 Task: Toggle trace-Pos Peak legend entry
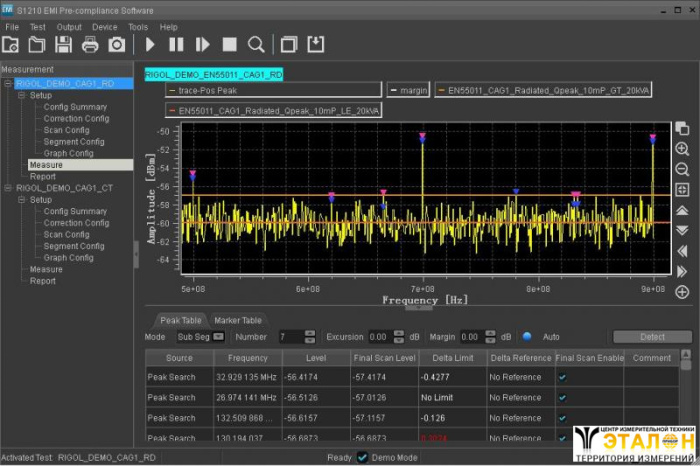pos(273,90)
